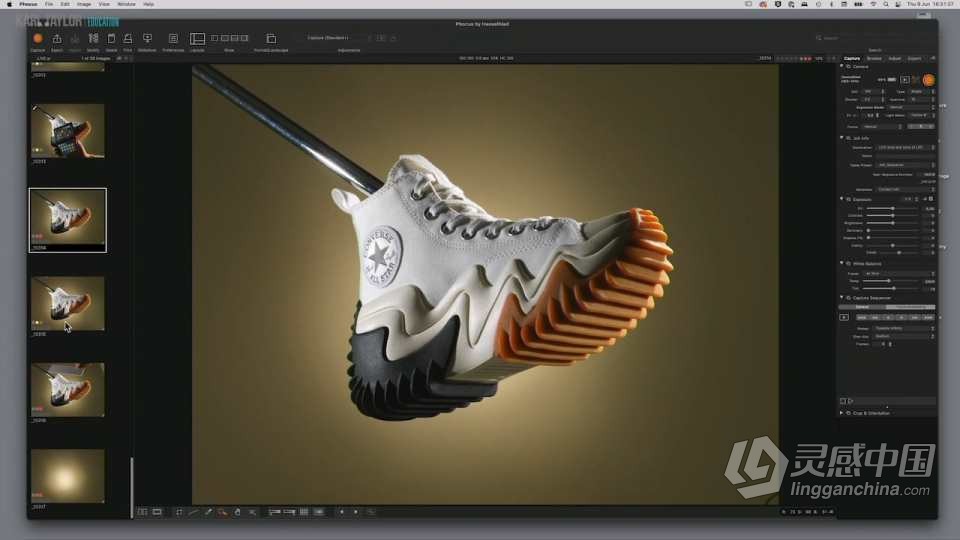The height and width of the screenshot is (540, 960).
Task: Click the Wi-Fi icon in menu bar
Action: pos(873,4)
